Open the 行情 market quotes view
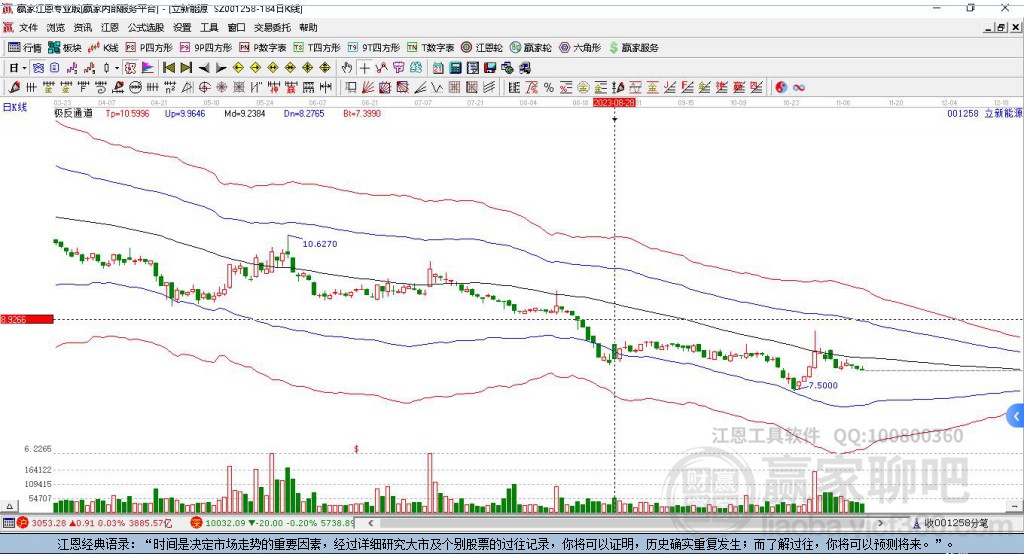The width and height of the screenshot is (1024, 554). (x=25, y=47)
